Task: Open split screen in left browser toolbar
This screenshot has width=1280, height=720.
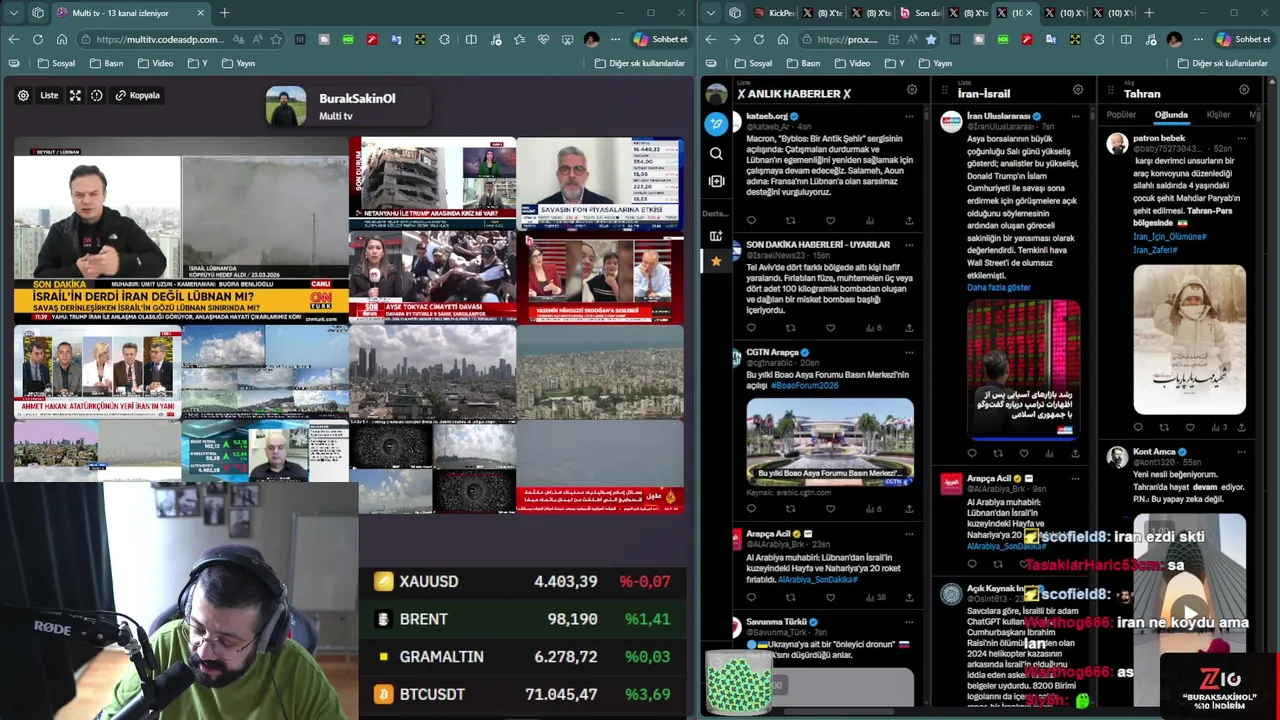Action: tap(471, 39)
